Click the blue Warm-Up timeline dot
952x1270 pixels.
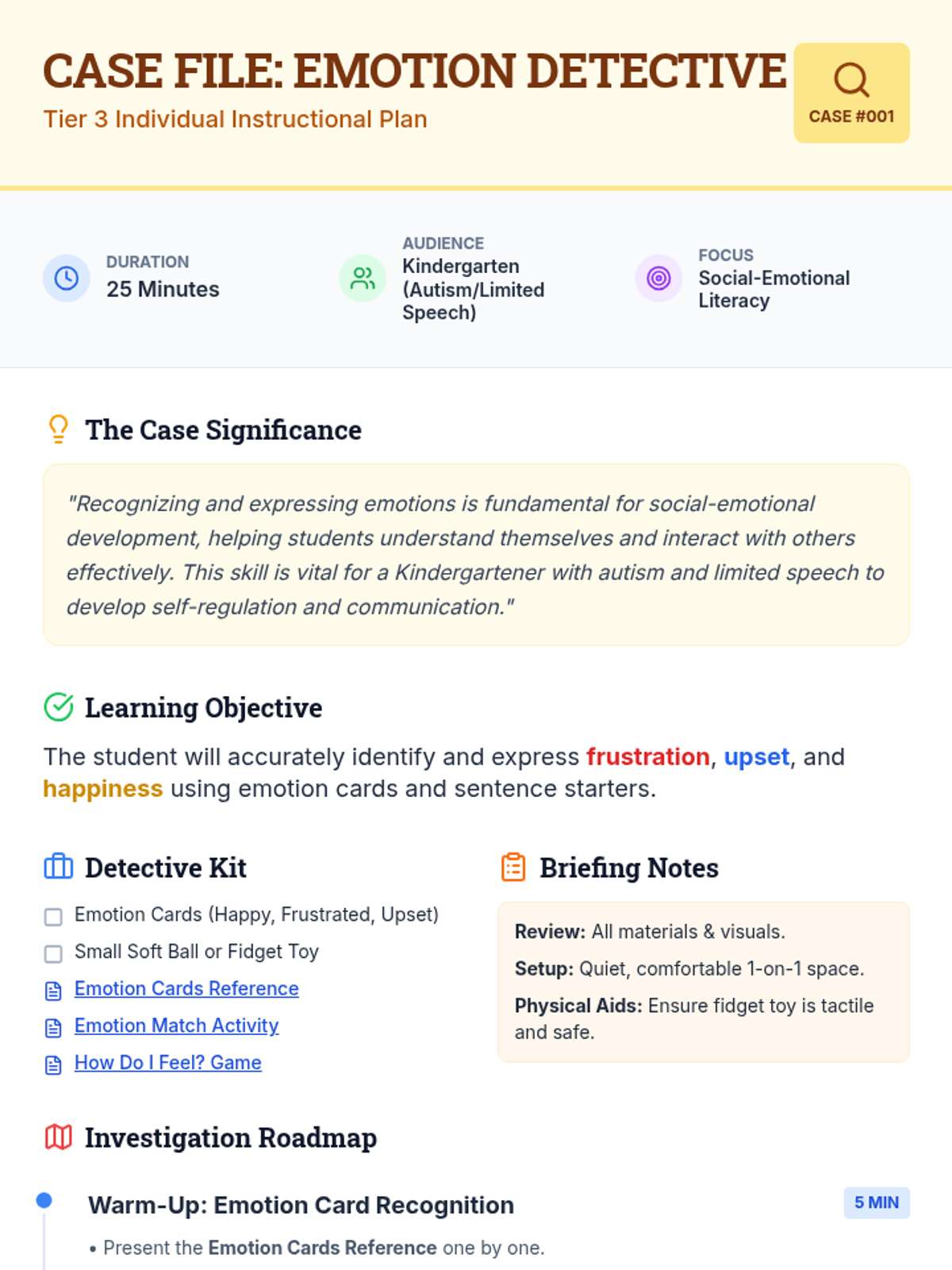pyautogui.click(x=44, y=1200)
